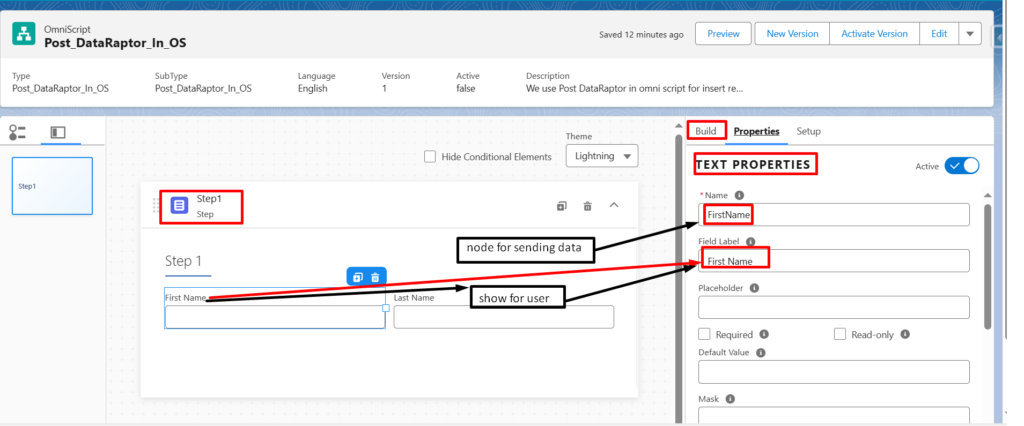
Task: Switch to the Properties tab
Action: [756, 131]
